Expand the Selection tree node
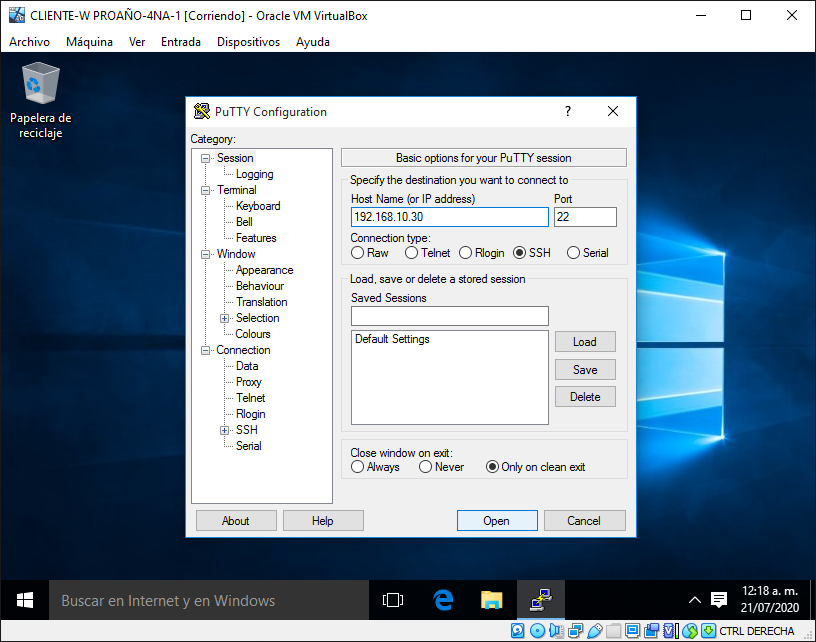816x642 pixels. pyautogui.click(x=224, y=318)
